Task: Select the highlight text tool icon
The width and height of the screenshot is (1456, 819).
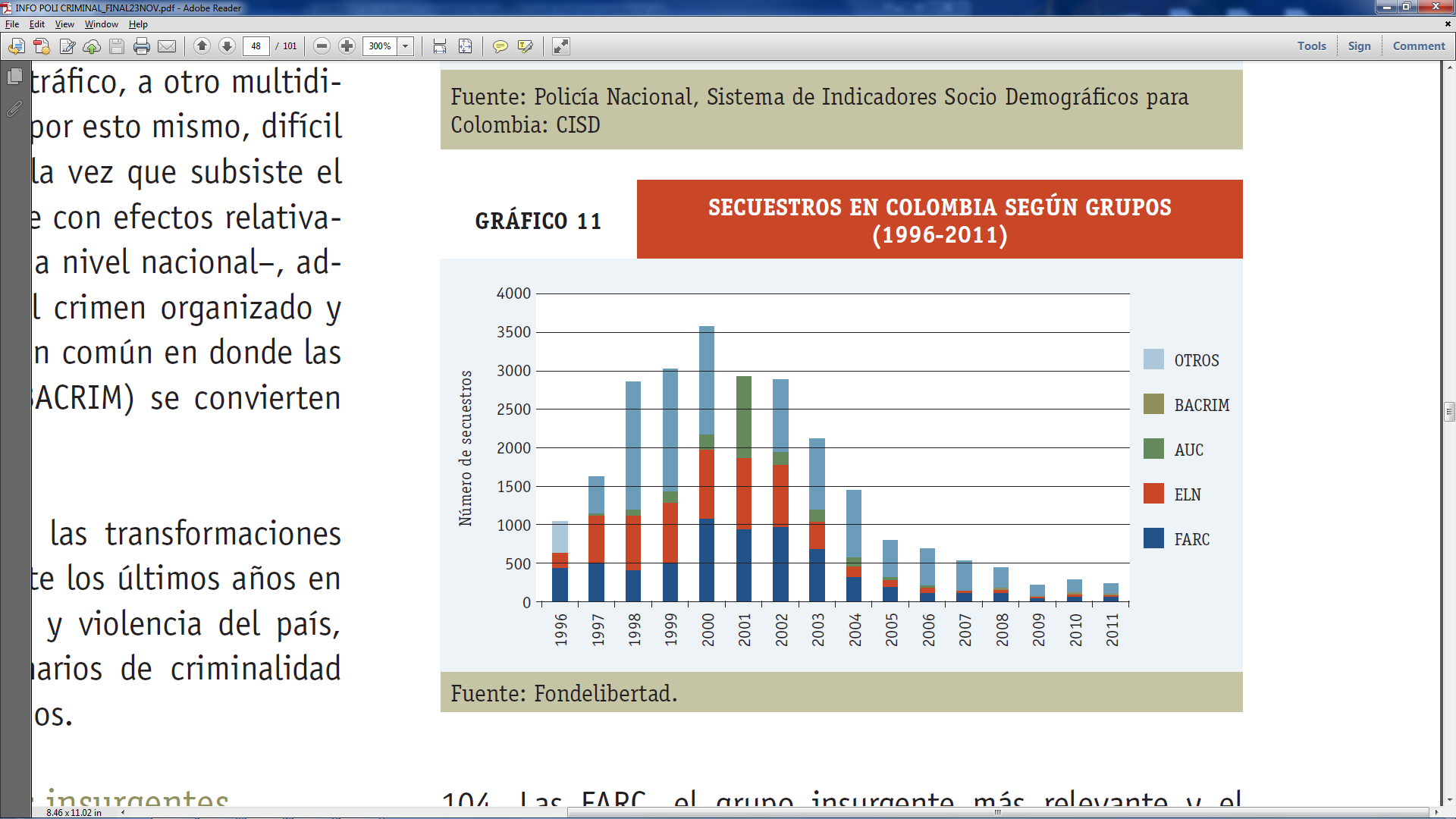Action: pyautogui.click(x=525, y=46)
